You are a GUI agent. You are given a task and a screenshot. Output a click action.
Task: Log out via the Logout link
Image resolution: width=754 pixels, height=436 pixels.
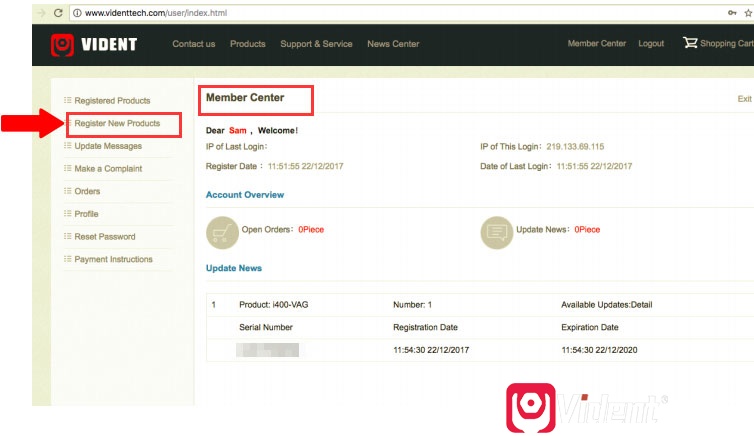(651, 43)
